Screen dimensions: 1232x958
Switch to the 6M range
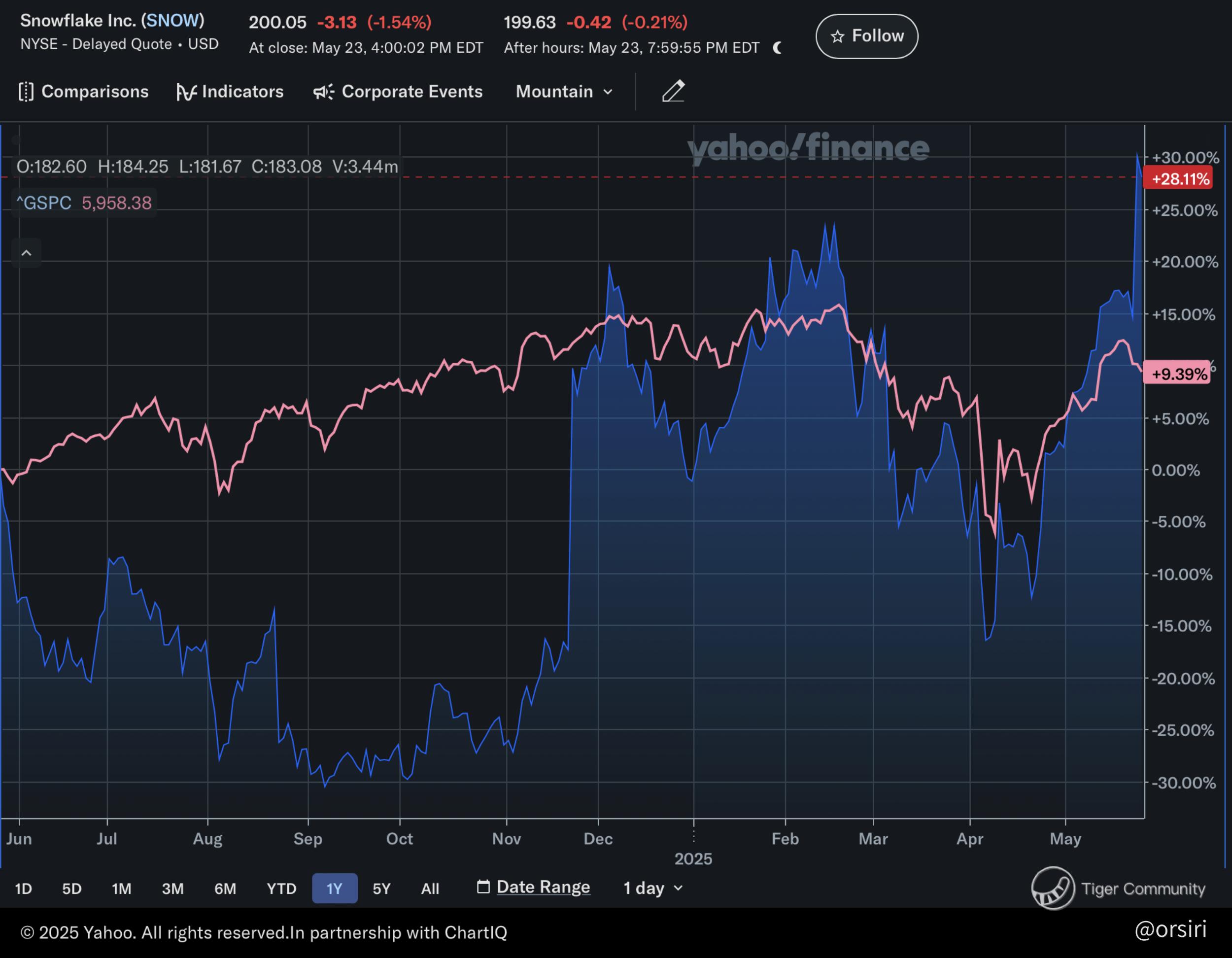[x=225, y=889]
